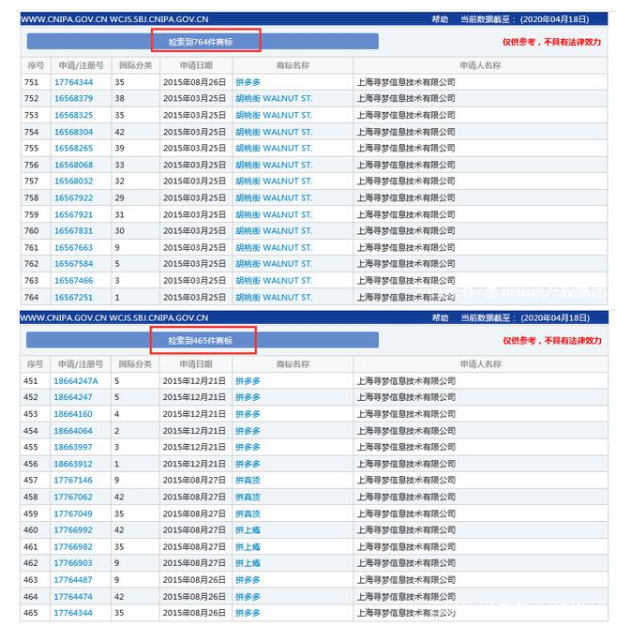Viewport: 628px width, 627px height.
Task: Click red notice 仅供参考 in upper panel
Action: [x=552, y=42]
